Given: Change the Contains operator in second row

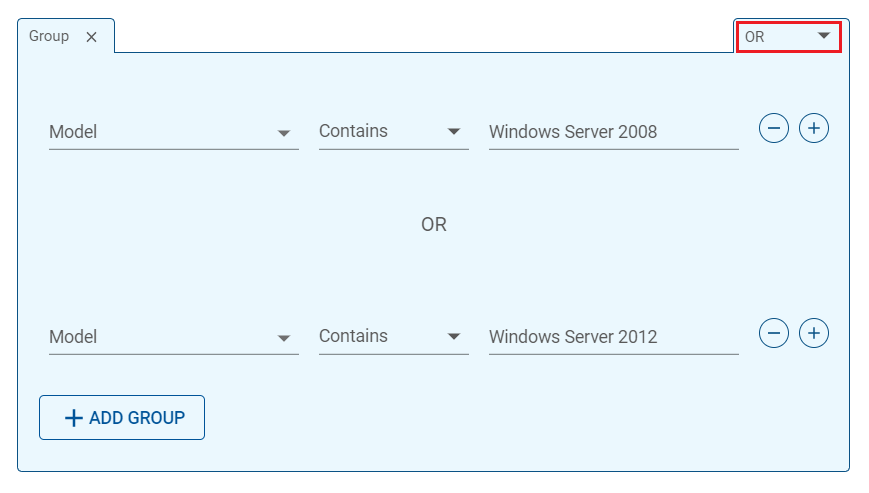Looking at the screenshot, I should pyautogui.click(x=393, y=337).
